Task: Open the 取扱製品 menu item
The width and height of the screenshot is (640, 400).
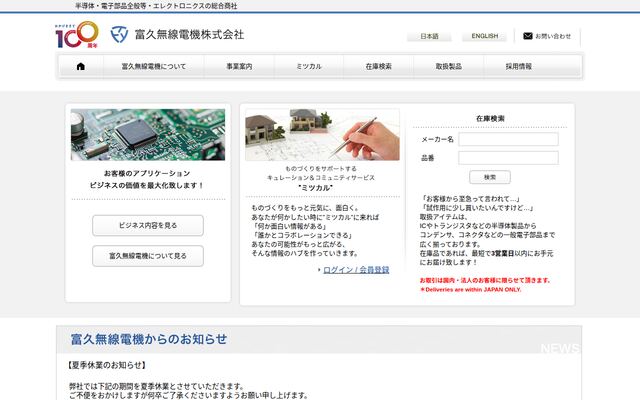Action: (x=449, y=66)
